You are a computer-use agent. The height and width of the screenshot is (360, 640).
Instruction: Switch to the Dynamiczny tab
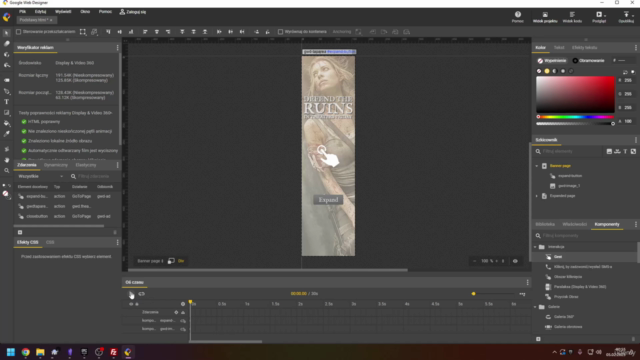pos(56,165)
